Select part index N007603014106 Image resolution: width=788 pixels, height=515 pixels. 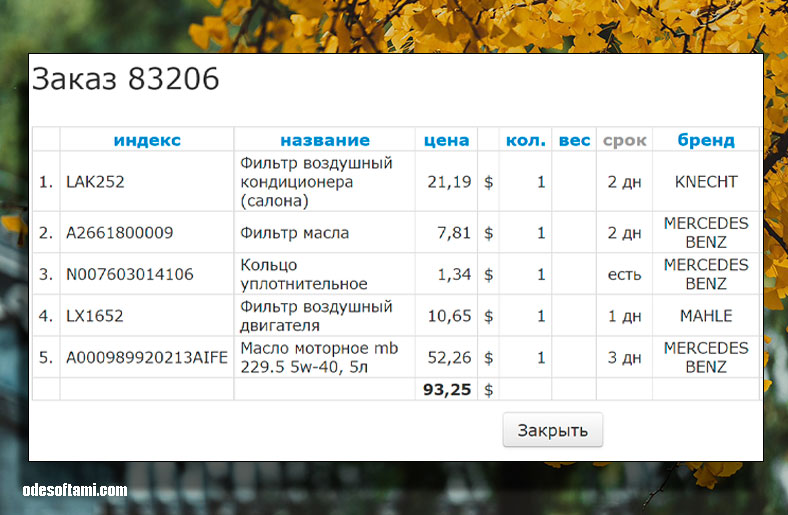(x=130, y=274)
